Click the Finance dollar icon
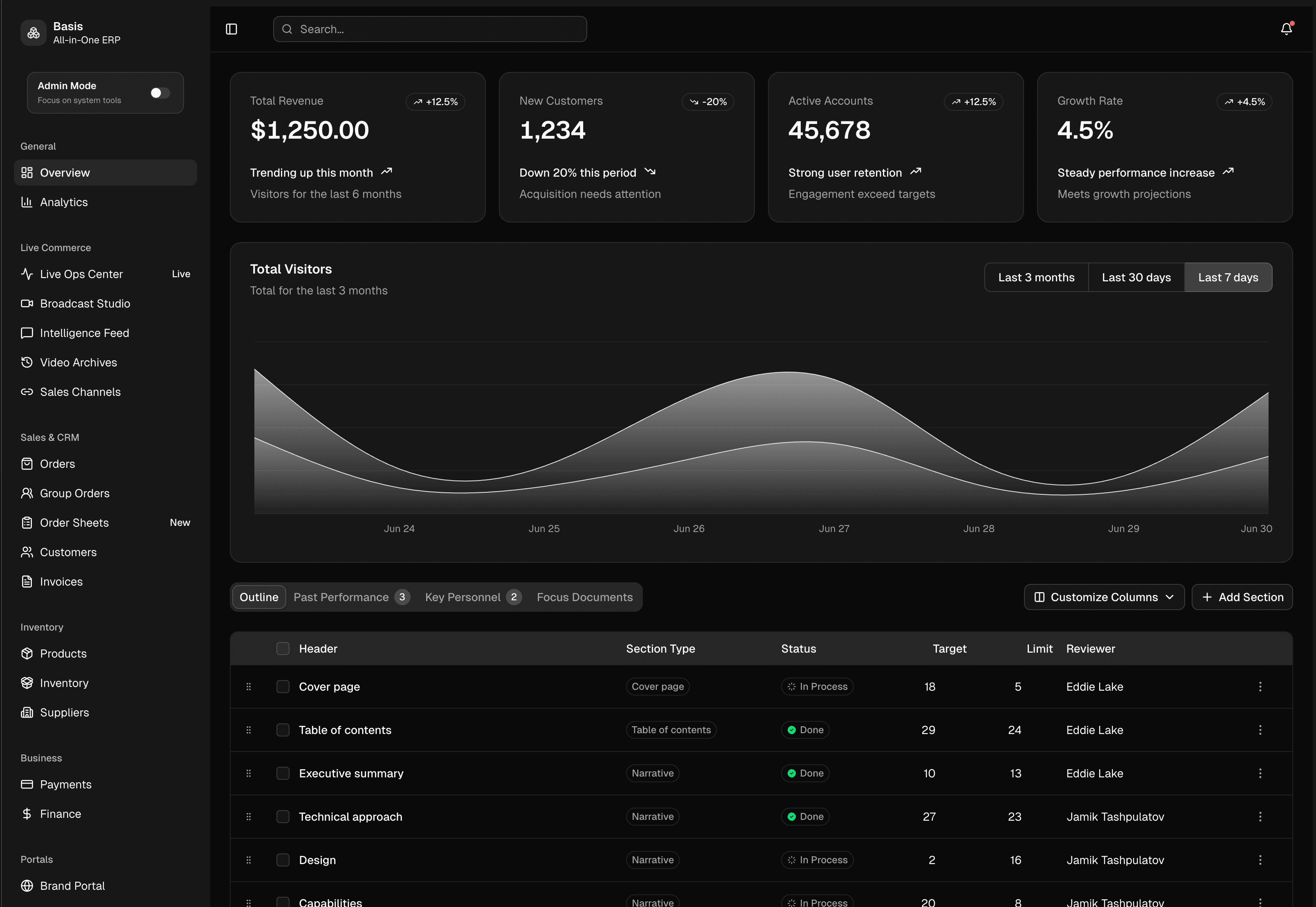This screenshot has height=907, width=1316. click(27, 814)
